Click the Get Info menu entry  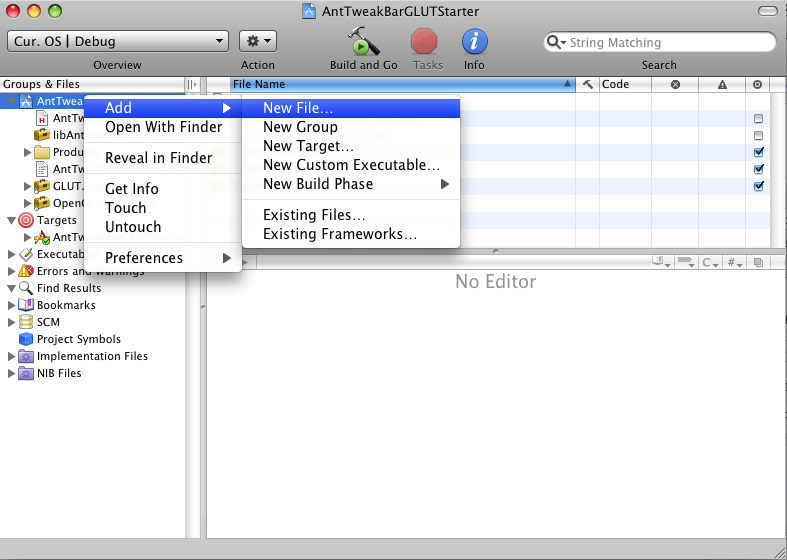[132, 189]
